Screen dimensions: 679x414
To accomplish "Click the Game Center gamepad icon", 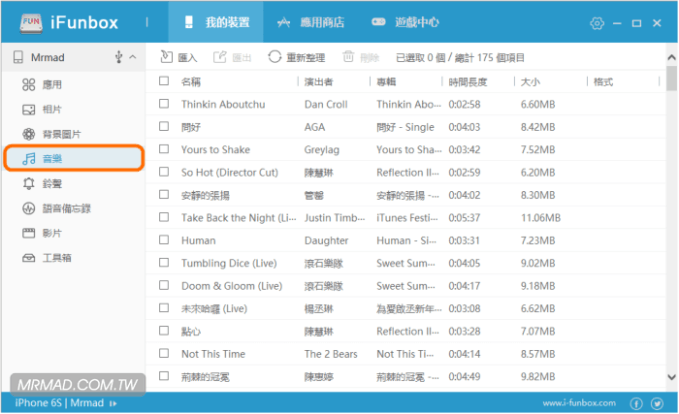I will coord(378,22).
